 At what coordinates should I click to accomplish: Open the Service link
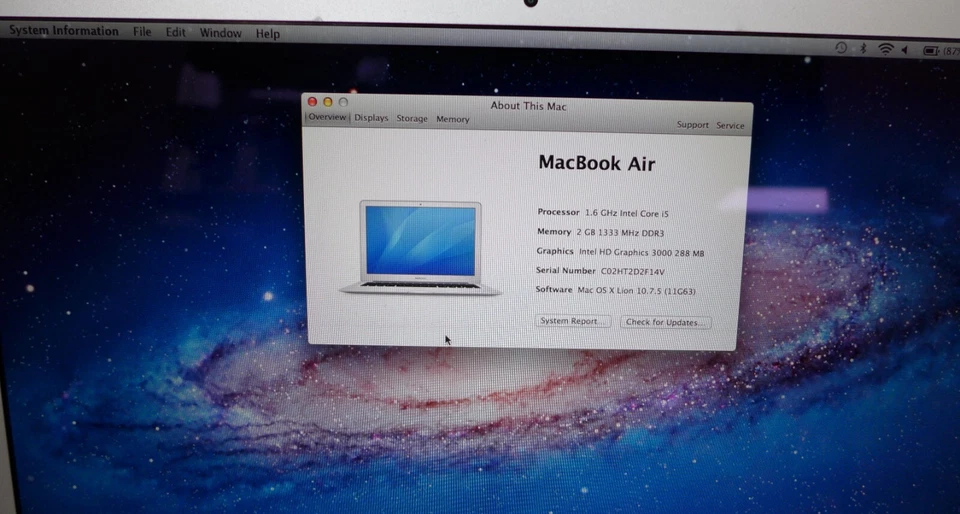coord(730,125)
